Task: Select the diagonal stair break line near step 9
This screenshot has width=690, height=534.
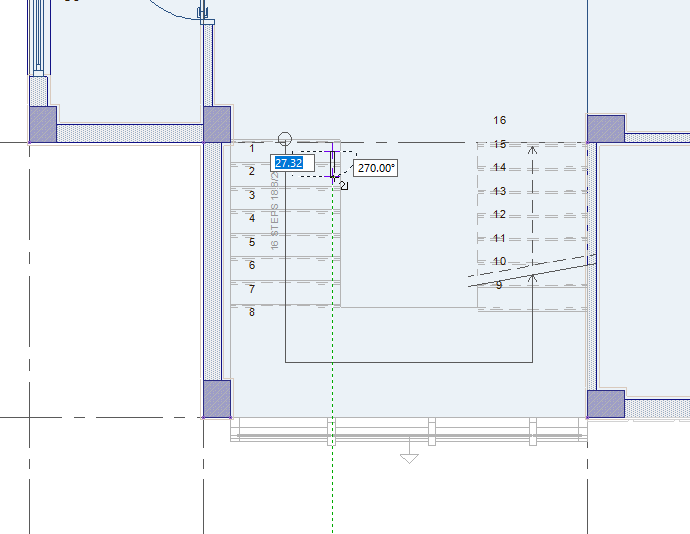Action: click(x=532, y=275)
